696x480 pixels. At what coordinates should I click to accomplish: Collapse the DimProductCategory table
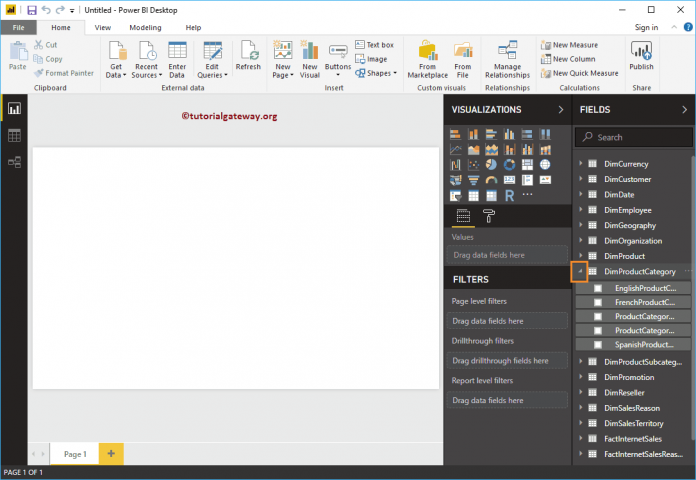(x=580, y=271)
